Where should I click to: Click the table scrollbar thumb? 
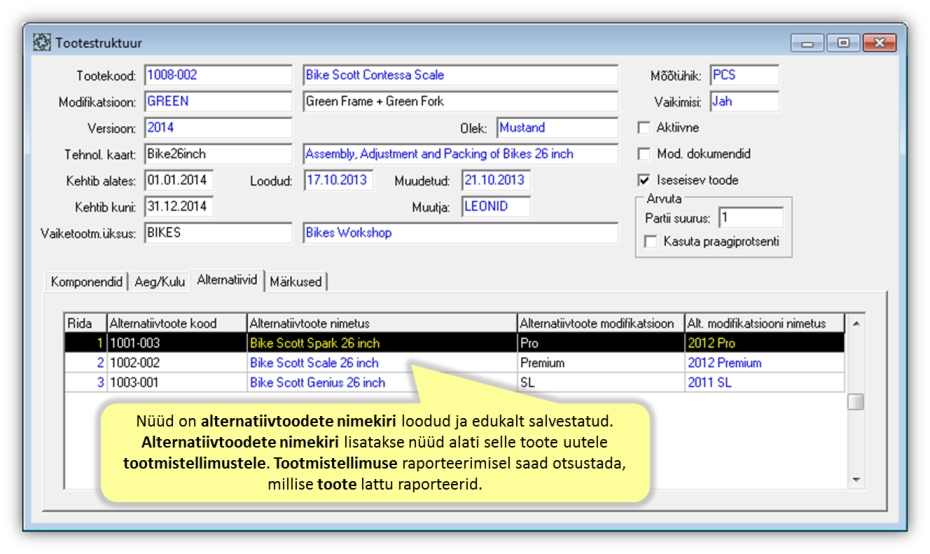pyautogui.click(x=856, y=402)
